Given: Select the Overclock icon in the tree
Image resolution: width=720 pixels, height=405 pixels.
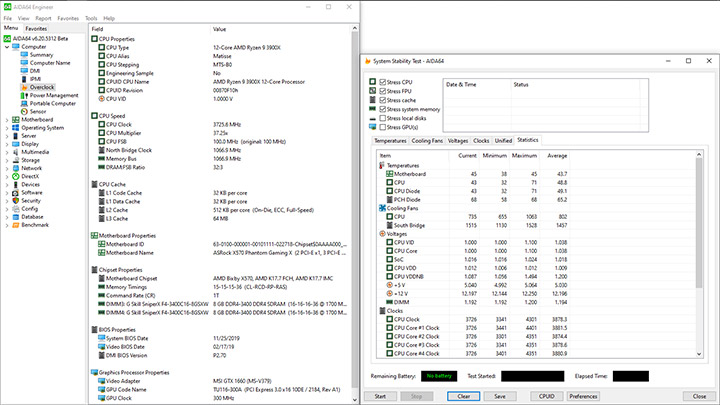Looking at the screenshot, I should (x=24, y=87).
